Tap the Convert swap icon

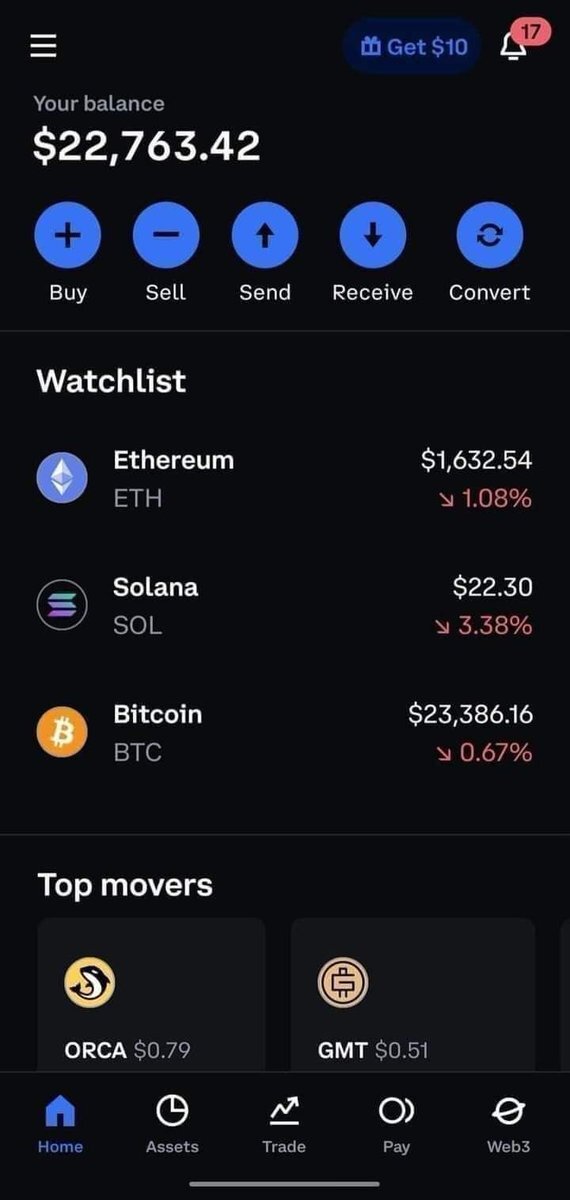[490, 235]
